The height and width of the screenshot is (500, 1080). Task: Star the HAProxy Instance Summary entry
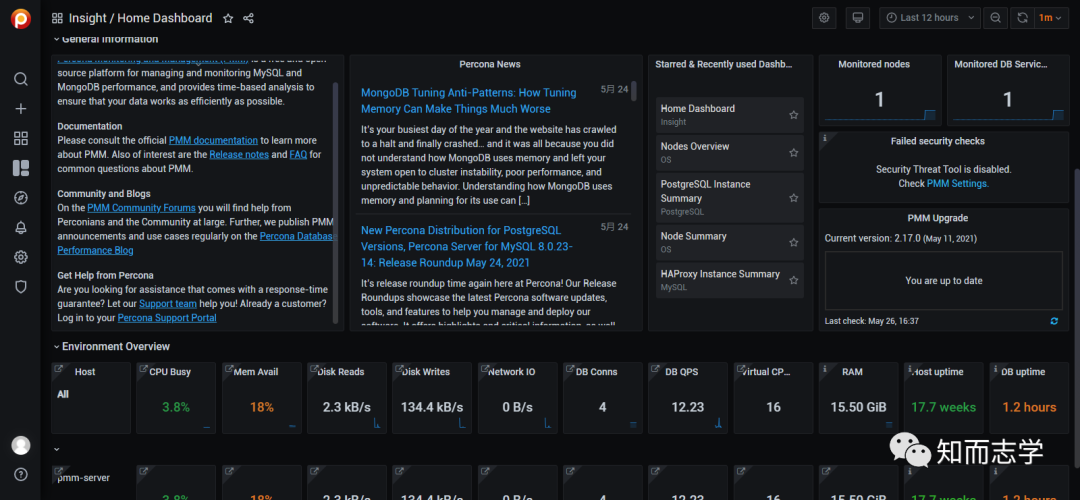tap(793, 280)
